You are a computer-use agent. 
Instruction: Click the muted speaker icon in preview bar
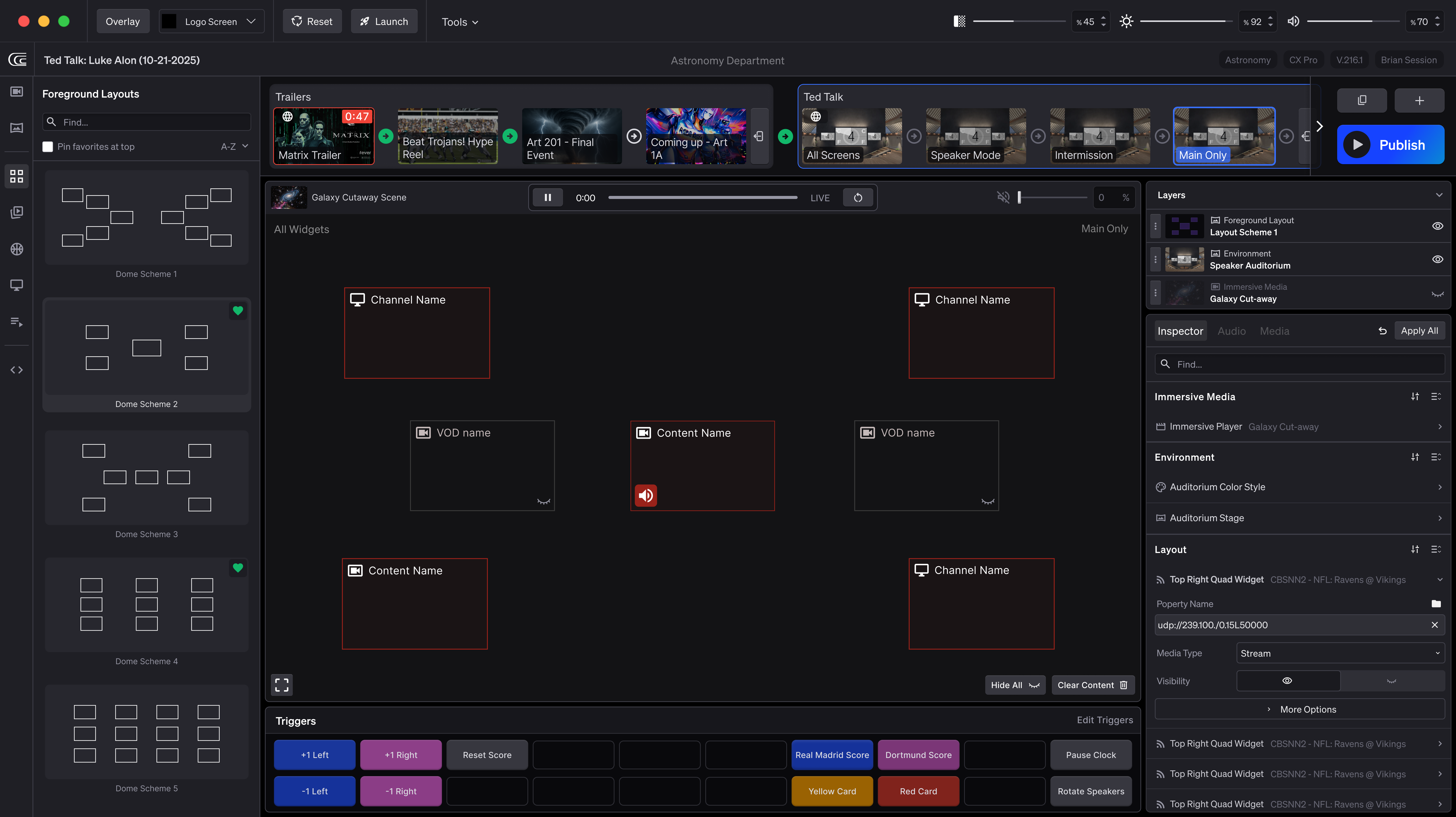(1003, 197)
